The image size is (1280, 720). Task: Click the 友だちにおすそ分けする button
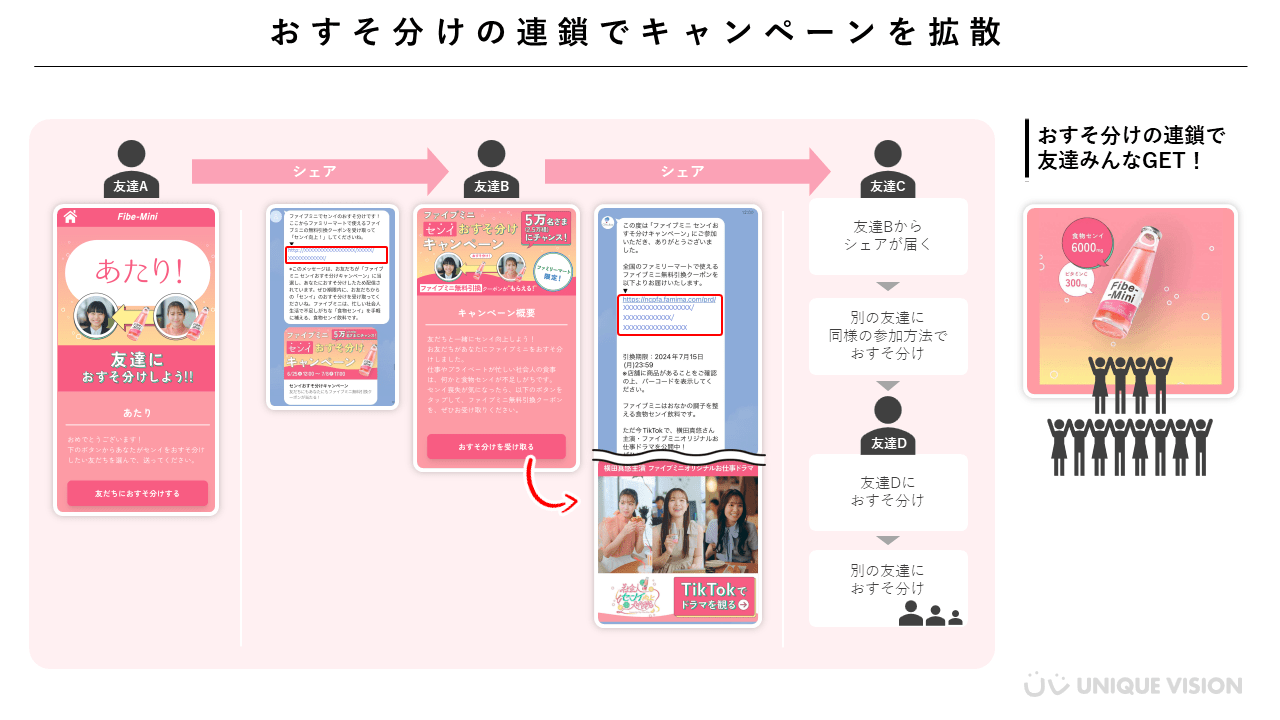tap(137, 493)
